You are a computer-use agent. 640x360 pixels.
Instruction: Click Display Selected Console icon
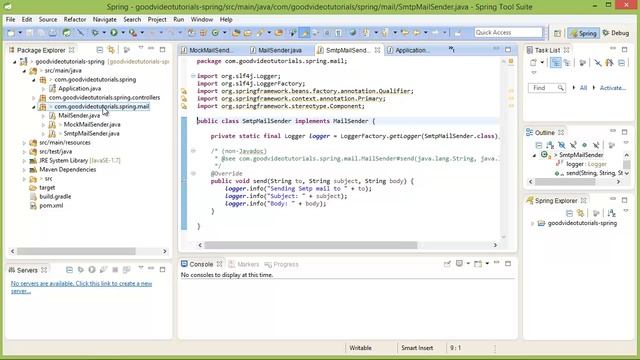[x=459, y=264]
